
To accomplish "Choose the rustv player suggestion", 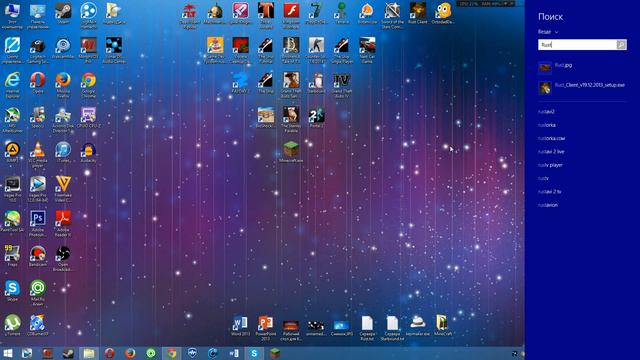I will pos(550,165).
